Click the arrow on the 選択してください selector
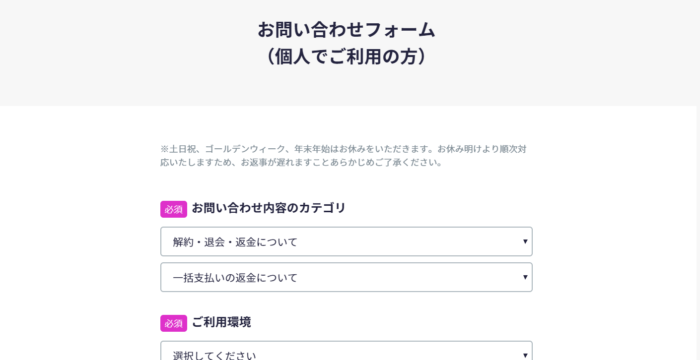Viewport: 700px width, 360px height. 525,356
